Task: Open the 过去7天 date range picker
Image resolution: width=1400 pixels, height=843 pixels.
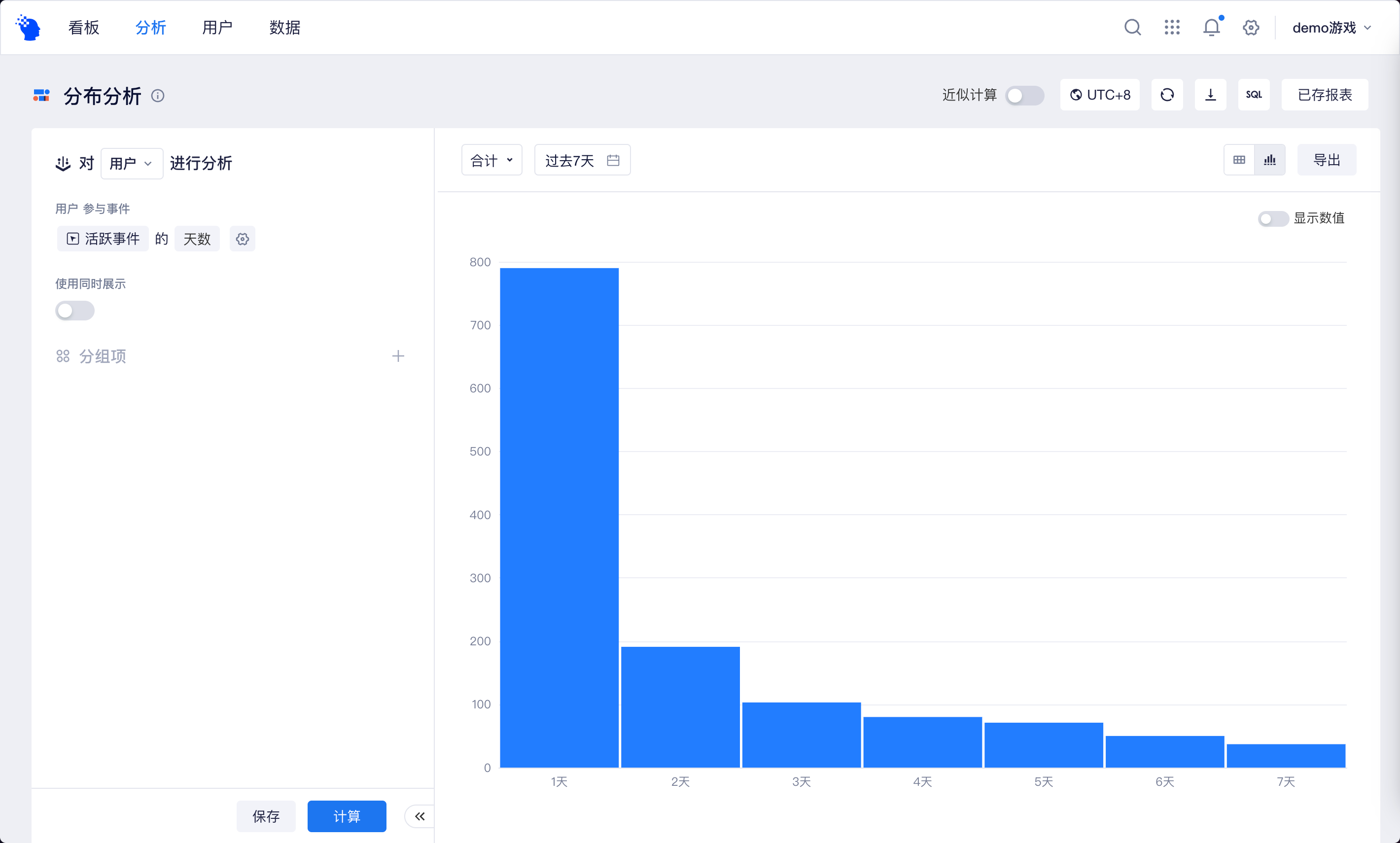Action: point(582,160)
